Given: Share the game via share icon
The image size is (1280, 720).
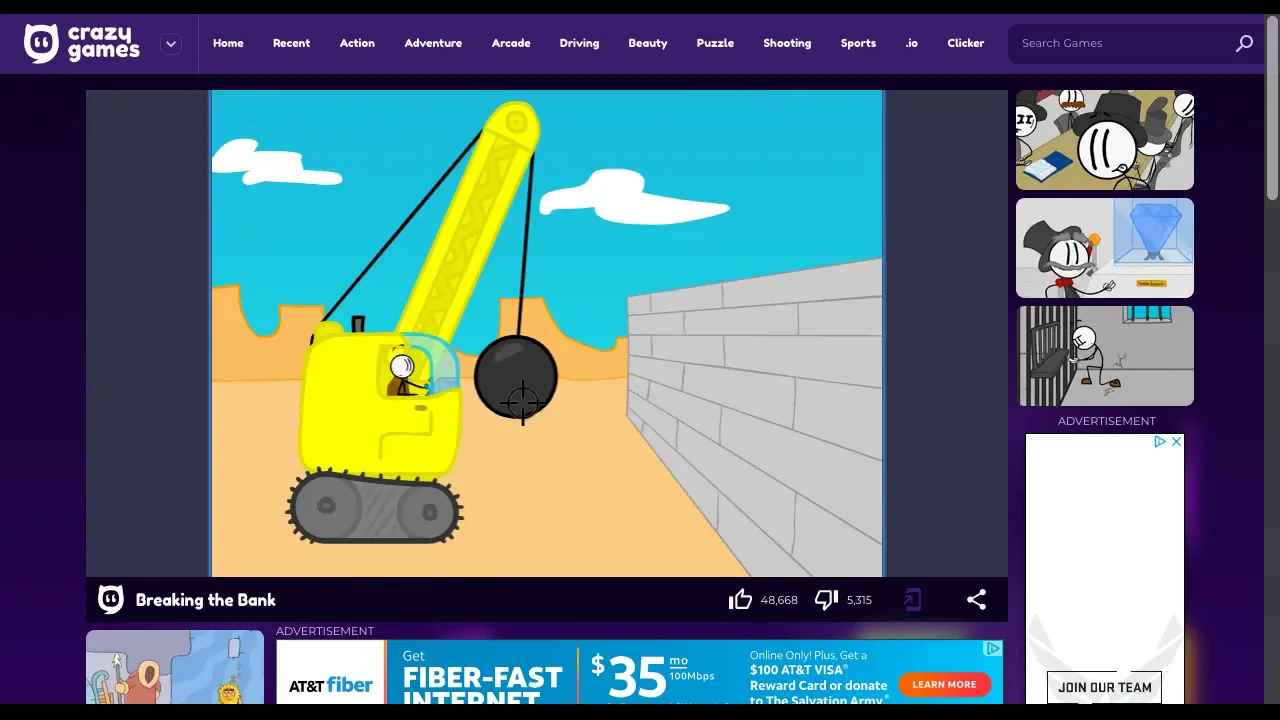Looking at the screenshot, I should (977, 600).
